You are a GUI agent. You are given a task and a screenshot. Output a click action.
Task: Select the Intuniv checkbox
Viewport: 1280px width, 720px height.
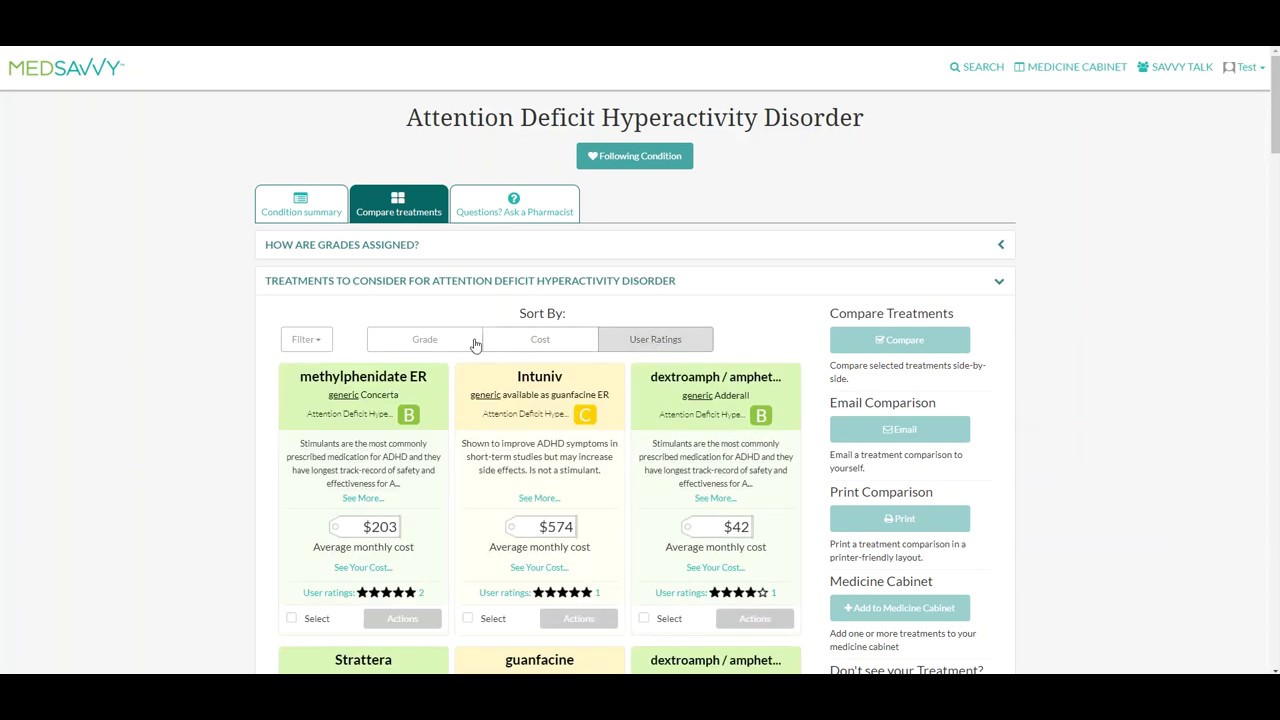pos(468,618)
